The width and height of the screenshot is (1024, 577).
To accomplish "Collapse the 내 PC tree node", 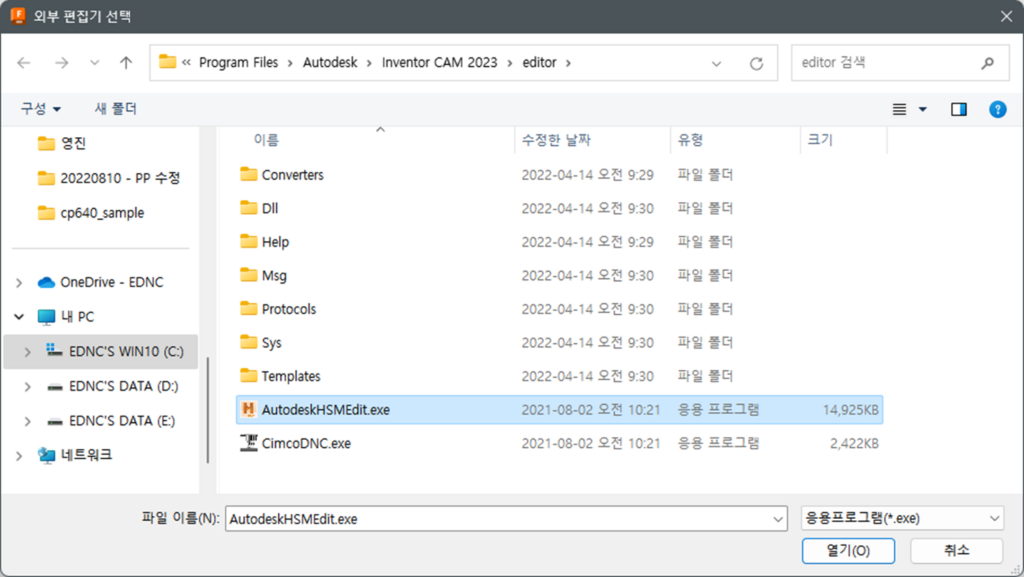I will tap(19, 317).
